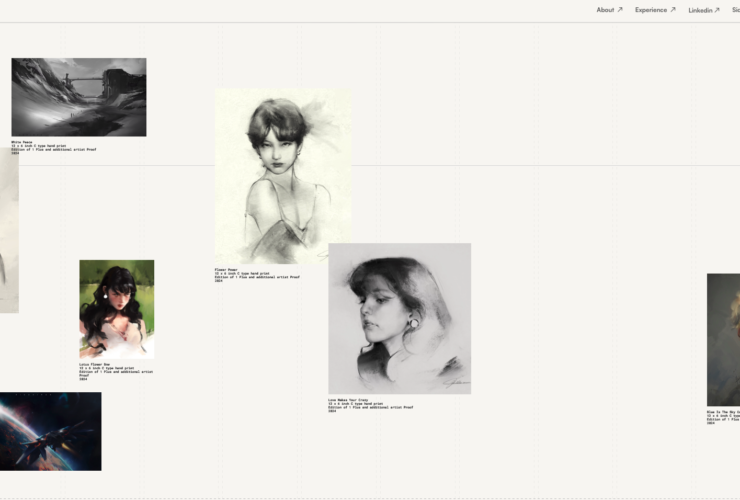The image size is (740, 500).
Task: Select the spaceship over planet artwork
Action: pos(50,431)
